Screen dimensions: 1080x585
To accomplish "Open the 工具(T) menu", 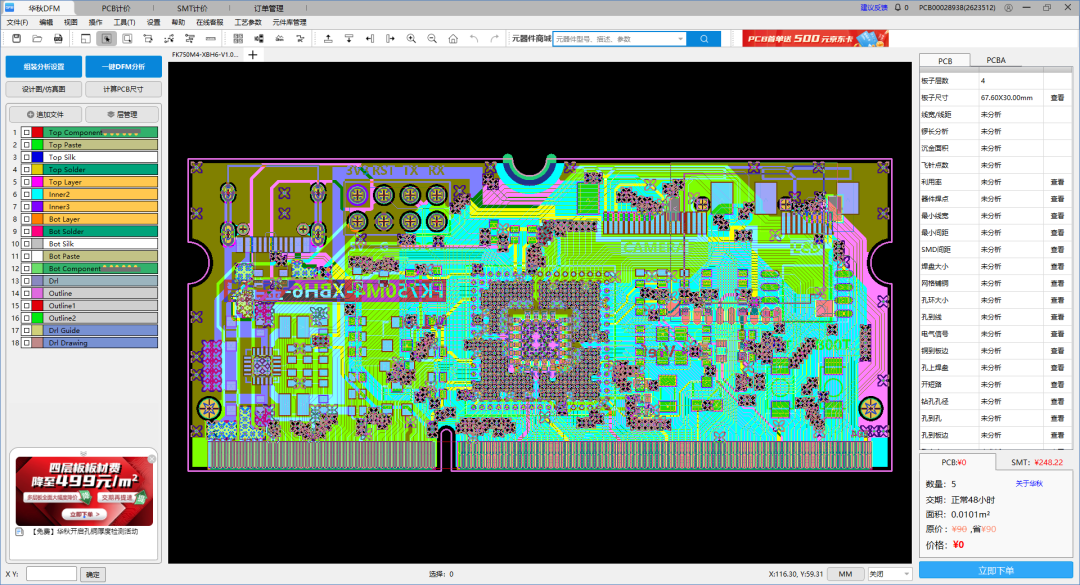I will pyautogui.click(x=124, y=22).
